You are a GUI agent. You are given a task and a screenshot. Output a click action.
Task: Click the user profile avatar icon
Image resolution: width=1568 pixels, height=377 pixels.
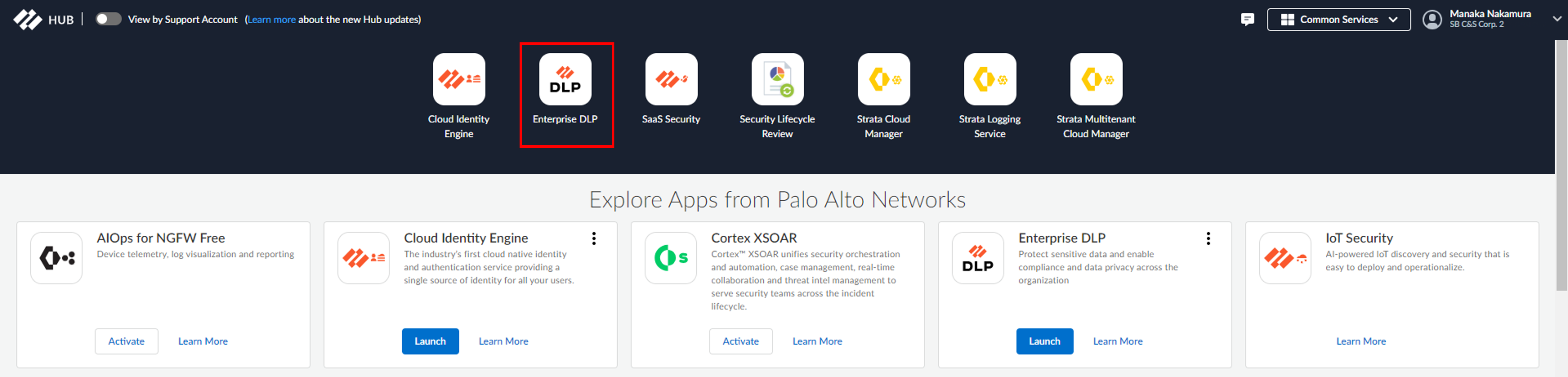1432,20
